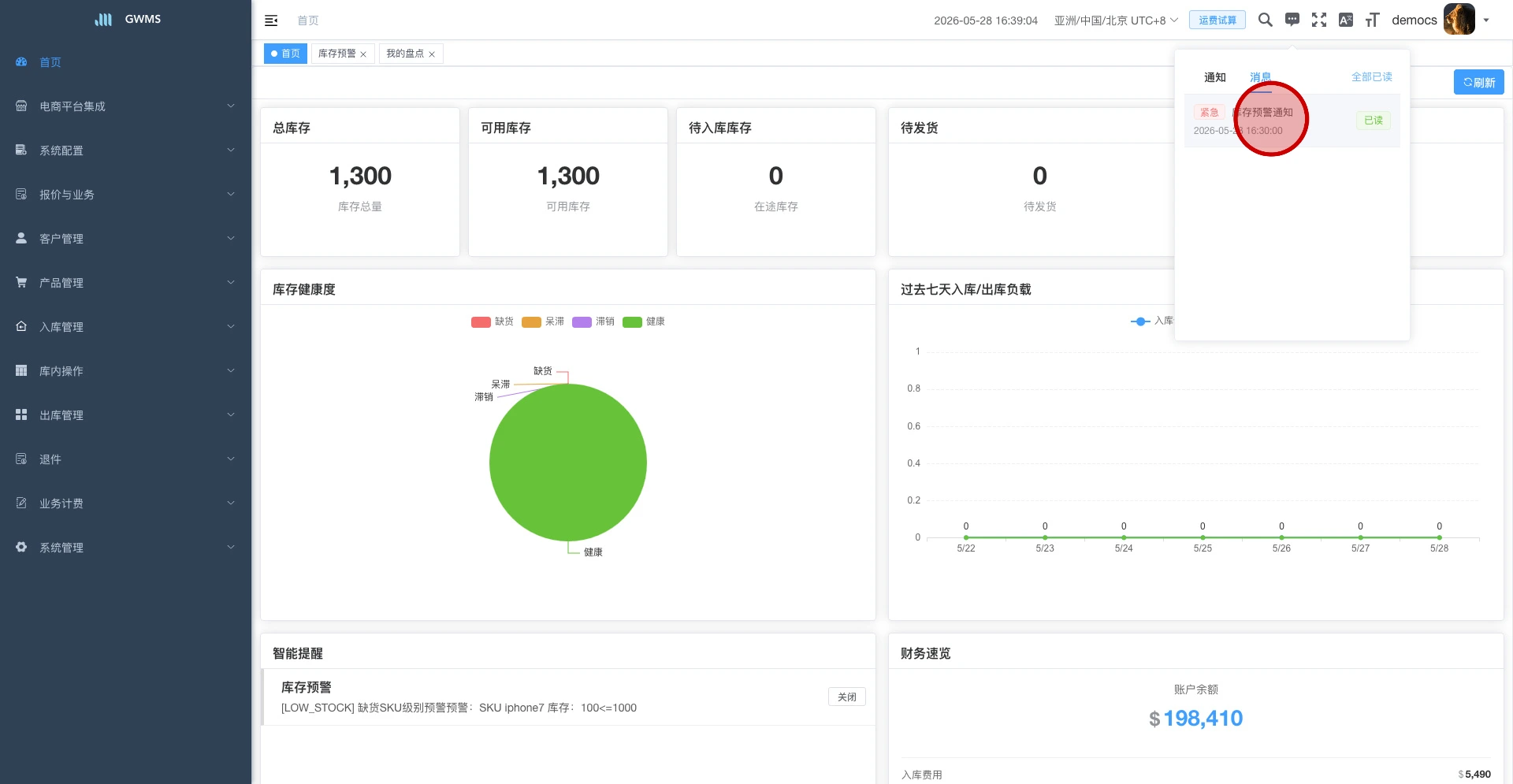The width and height of the screenshot is (1513, 784).
Task: Click the 5/28 data point on line chart
Action: [x=1439, y=537]
